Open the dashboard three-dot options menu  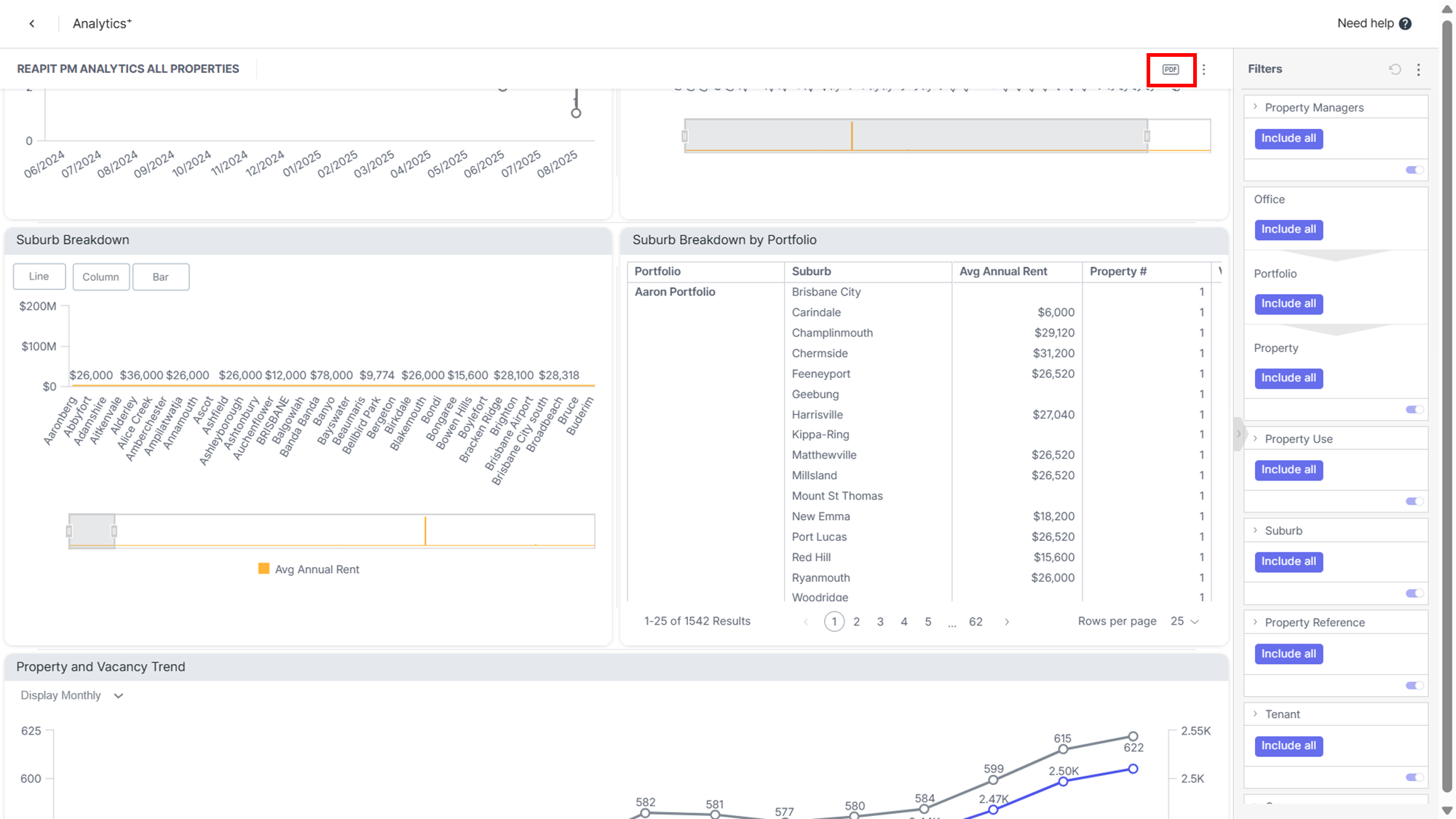click(x=1203, y=69)
